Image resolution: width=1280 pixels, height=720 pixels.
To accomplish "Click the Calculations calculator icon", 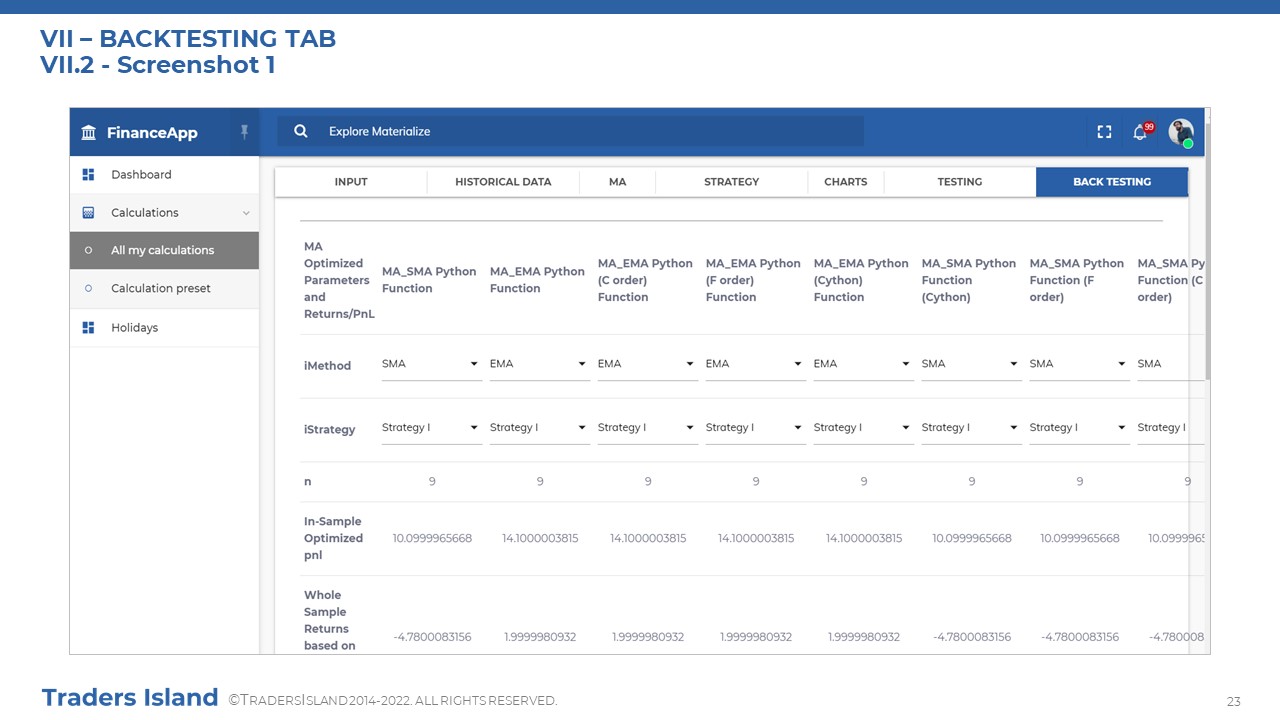I will (88, 213).
